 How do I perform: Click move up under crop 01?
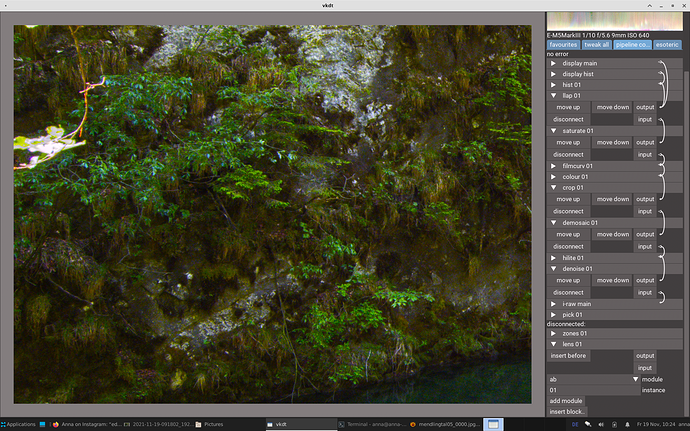point(568,199)
